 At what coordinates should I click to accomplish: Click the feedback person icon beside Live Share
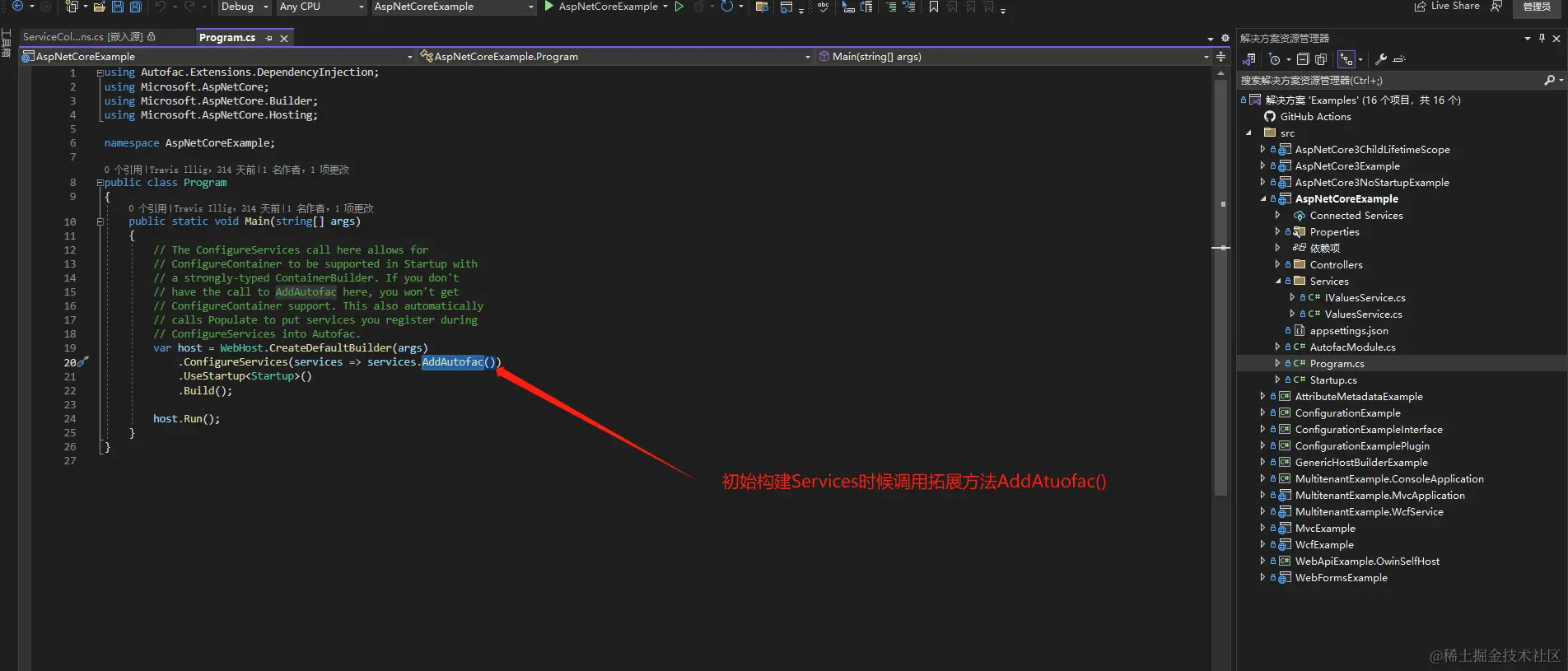1496,7
